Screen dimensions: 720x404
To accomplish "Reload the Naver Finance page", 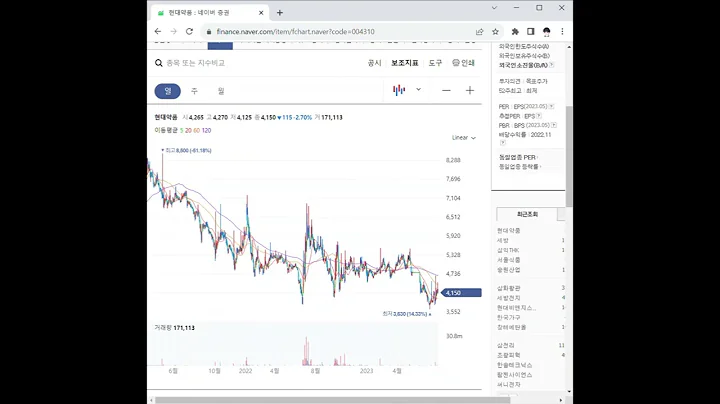I will click(189, 31).
